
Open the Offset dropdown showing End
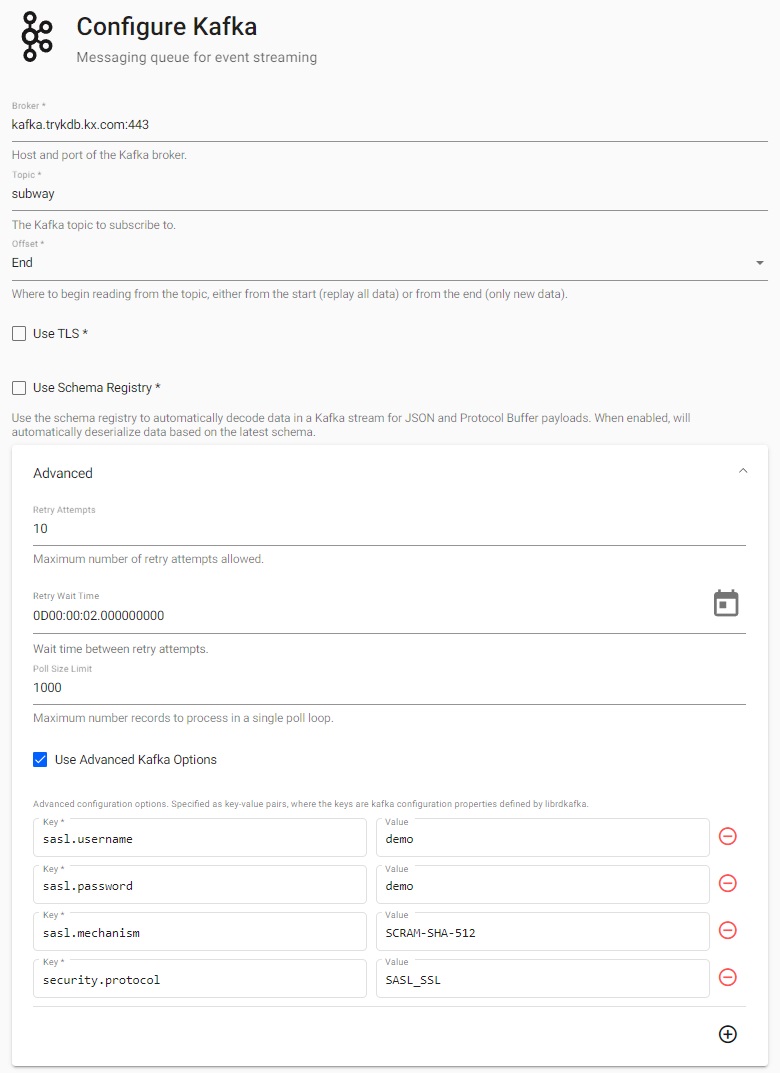[389, 263]
